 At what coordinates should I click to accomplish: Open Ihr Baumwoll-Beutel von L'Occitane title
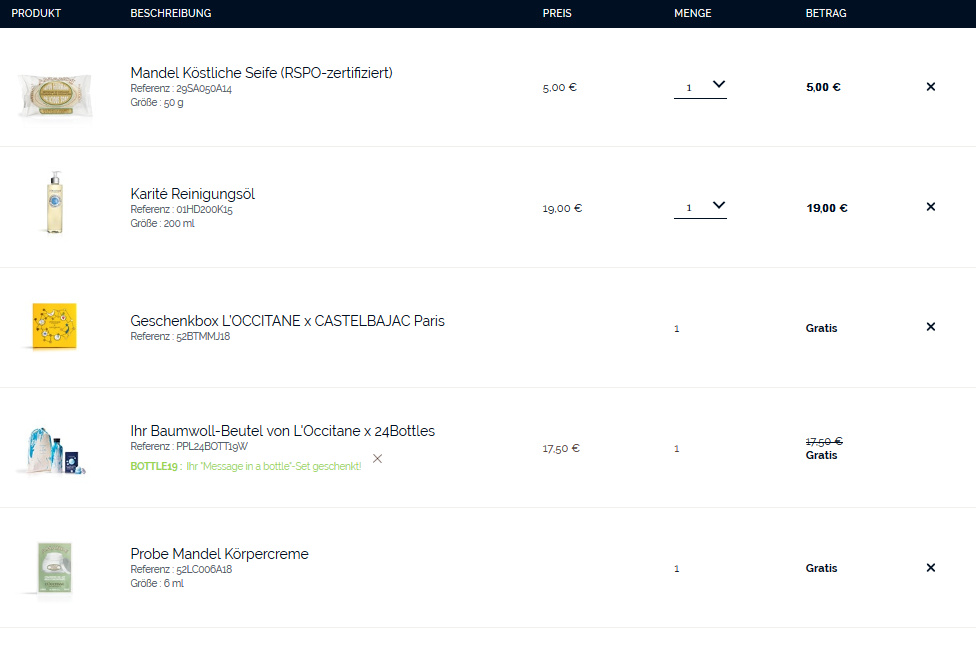283,431
